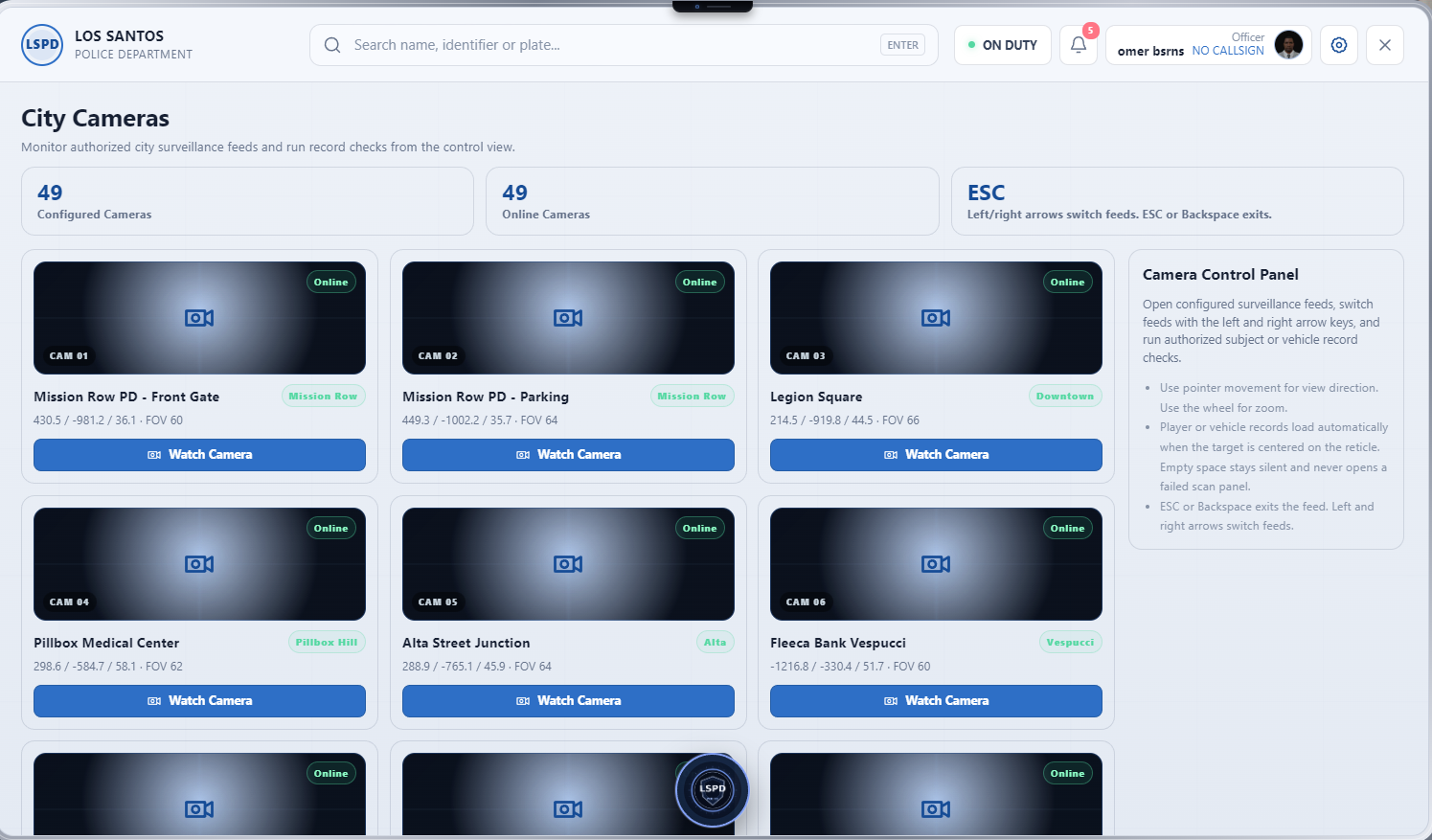Screen dimensions: 1432x840
Task: Click coordinates 214.5 / -919.8 / 44.5
Action: [822, 420]
